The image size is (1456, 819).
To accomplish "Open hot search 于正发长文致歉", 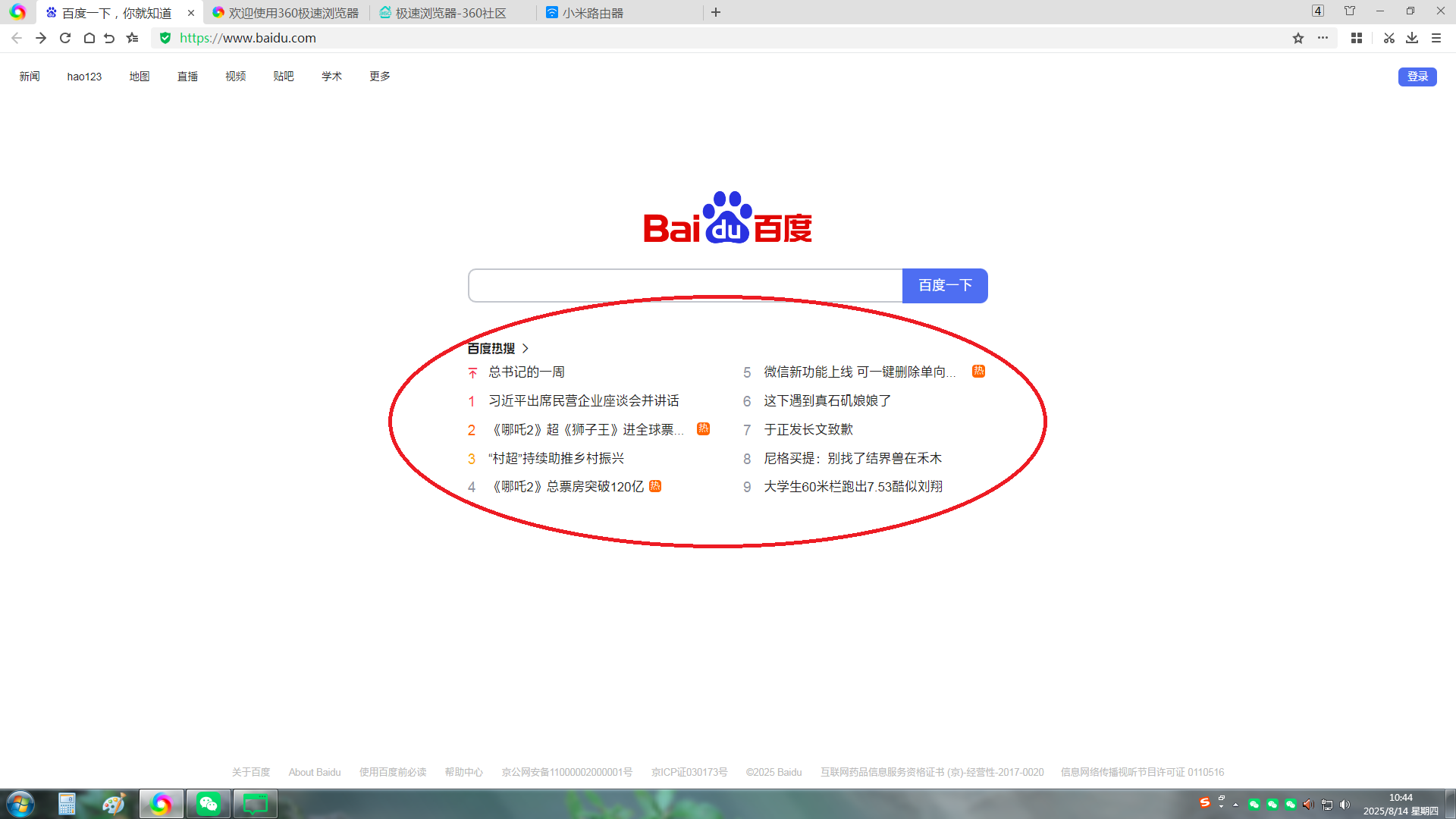I will pos(808,430).
